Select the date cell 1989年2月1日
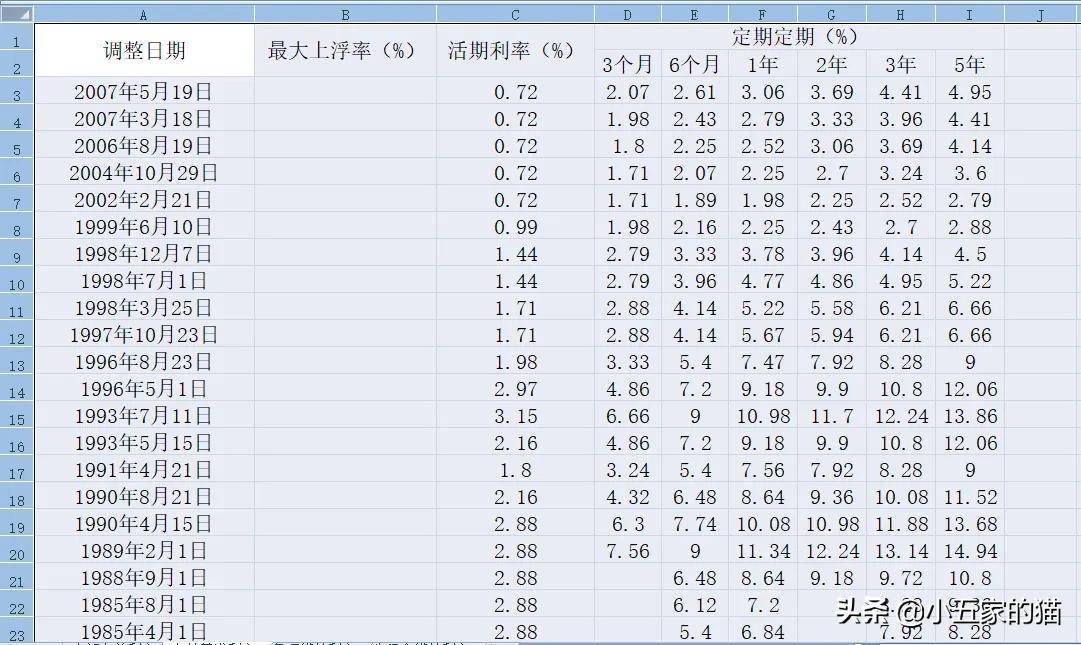The height and width of the screenshot is (645, 1081). (x=144, y=550)
